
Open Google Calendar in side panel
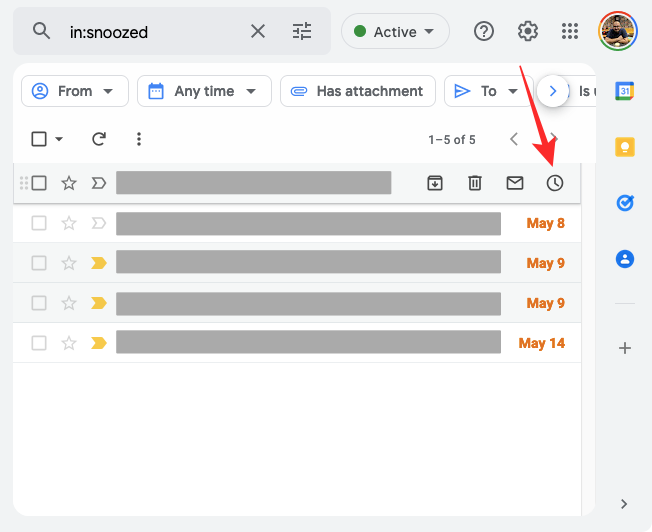click(x=625, y=91)
